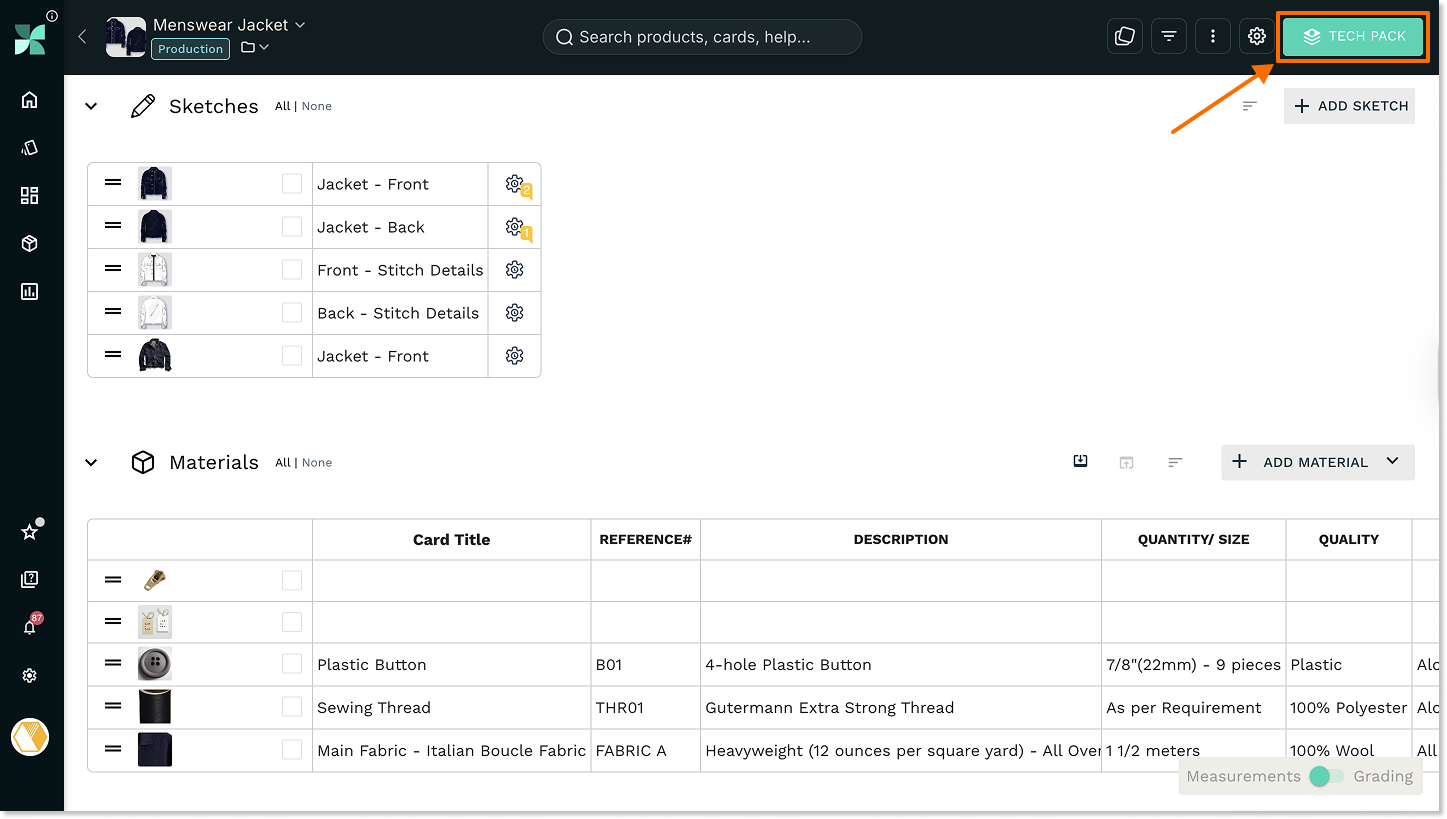Open the reports chart sidebar icon
Viewport: 1447px width, 819px height.
pyautogui.click(x=29, y=292)
